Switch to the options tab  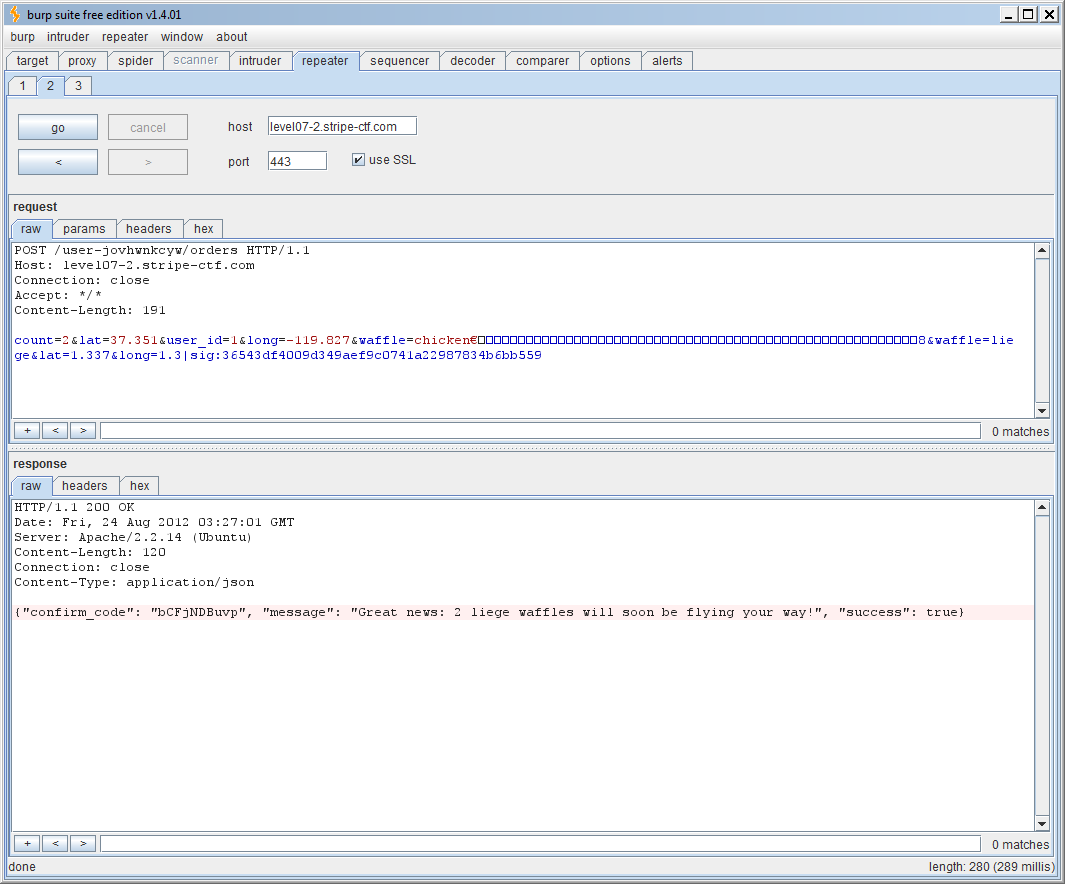(x=610, y=60)
